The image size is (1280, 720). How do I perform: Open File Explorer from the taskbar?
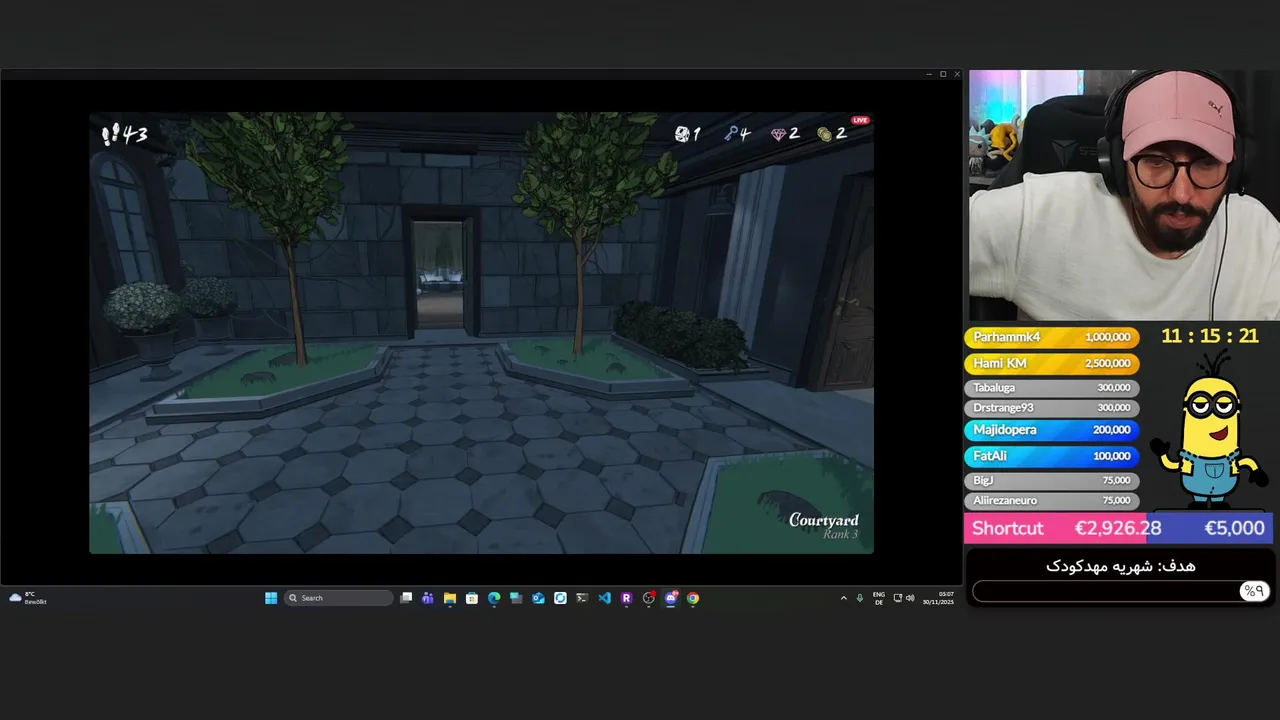450,598
